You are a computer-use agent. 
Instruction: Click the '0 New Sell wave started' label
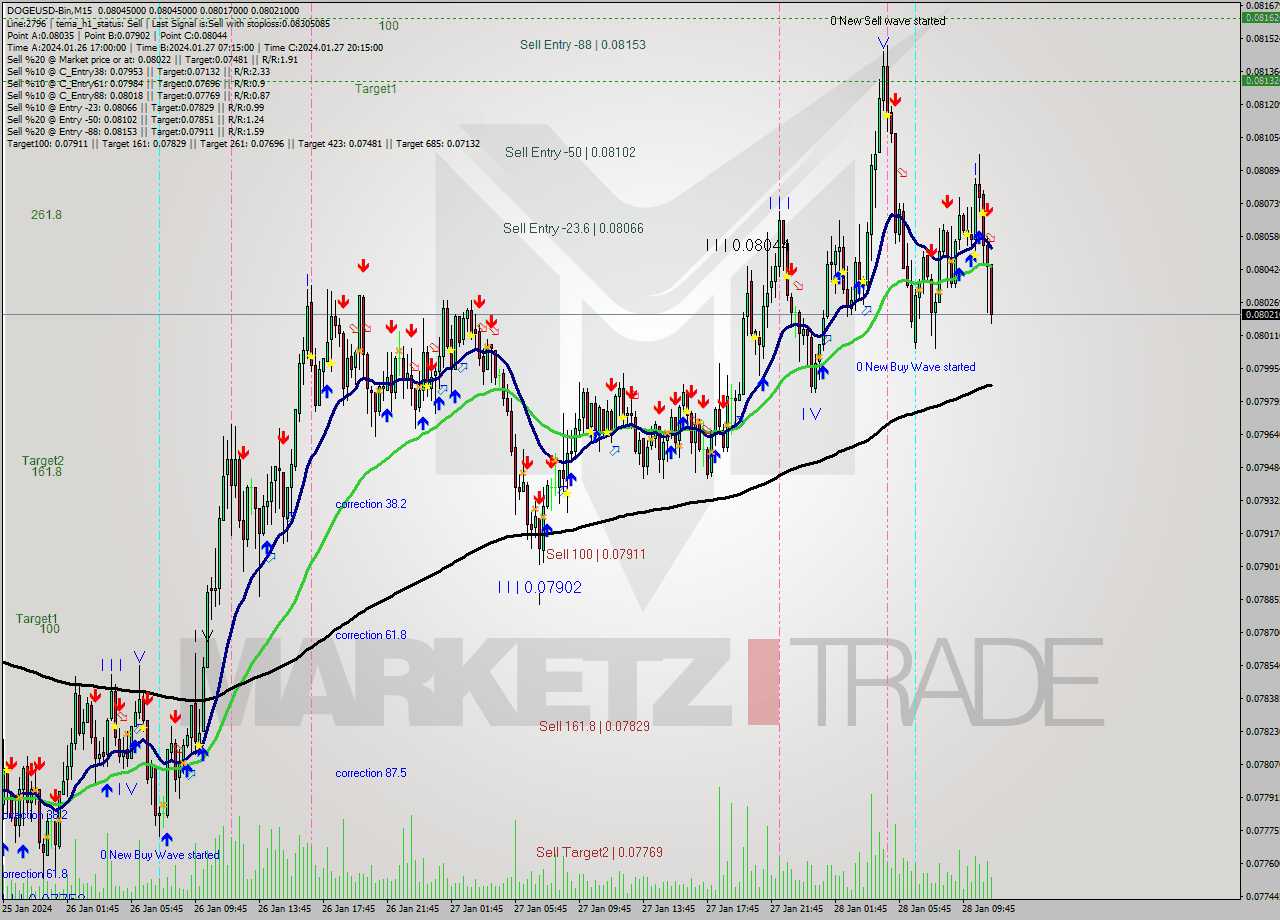coord(888,20)
